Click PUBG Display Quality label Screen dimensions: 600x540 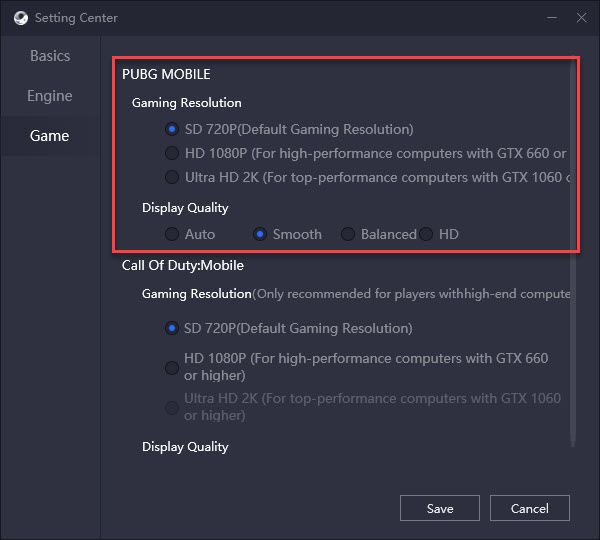[185, 208]
